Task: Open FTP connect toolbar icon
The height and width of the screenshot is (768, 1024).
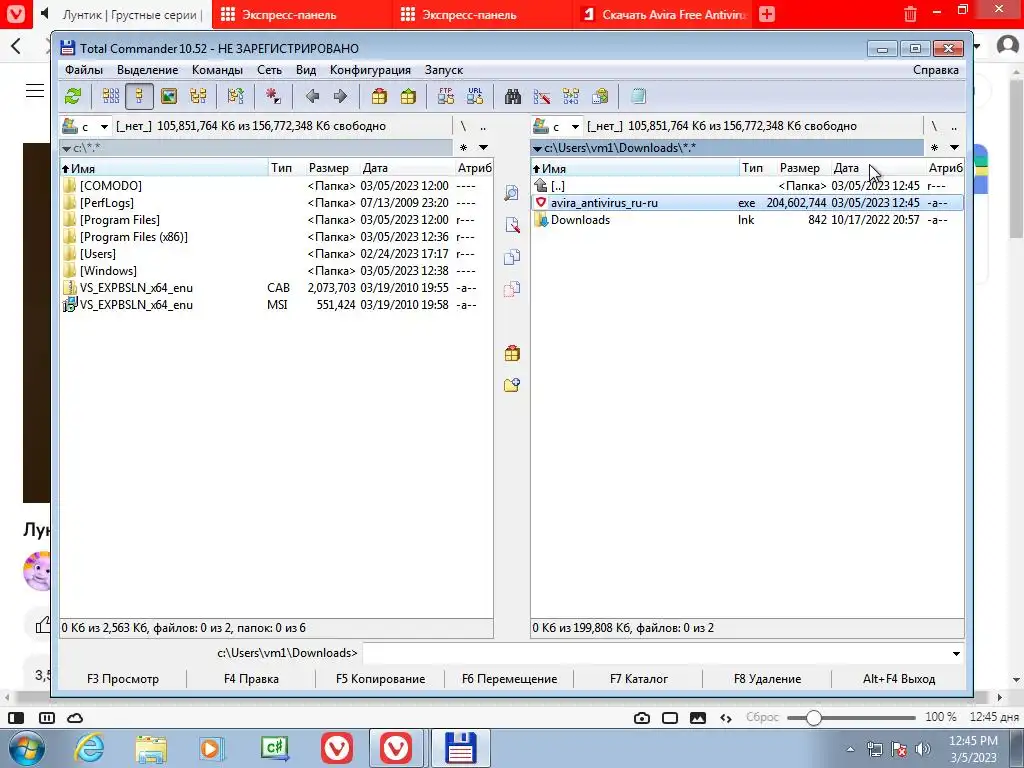Action: point(446,97)
